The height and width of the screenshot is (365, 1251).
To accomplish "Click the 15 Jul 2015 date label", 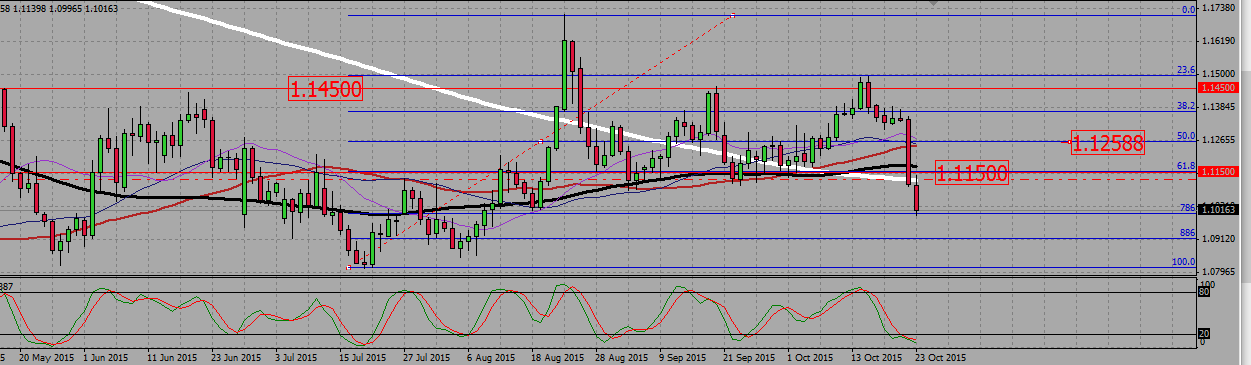I will point(362,357).
